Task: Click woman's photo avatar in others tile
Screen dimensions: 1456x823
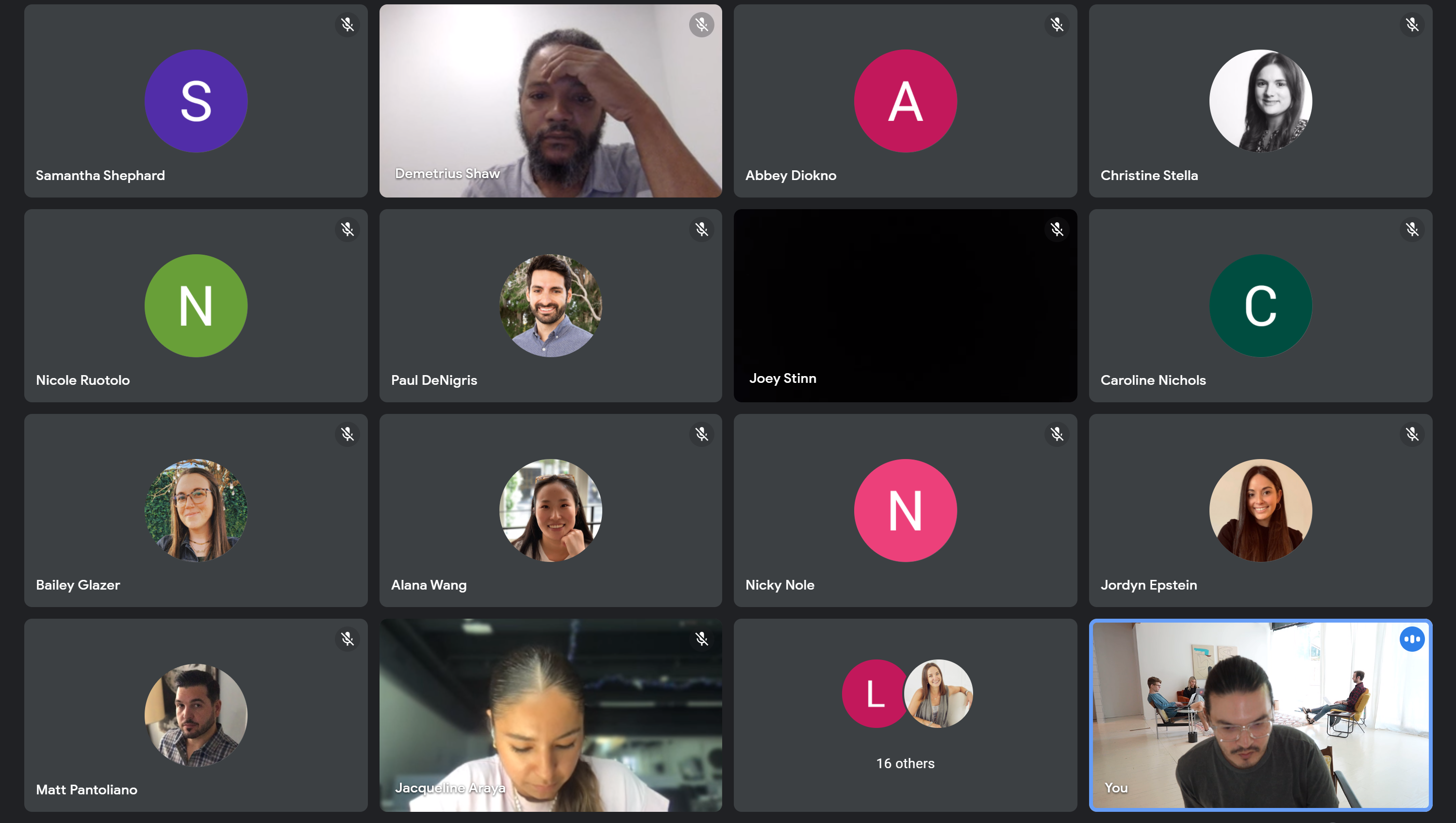Action: tap(938, 693)
